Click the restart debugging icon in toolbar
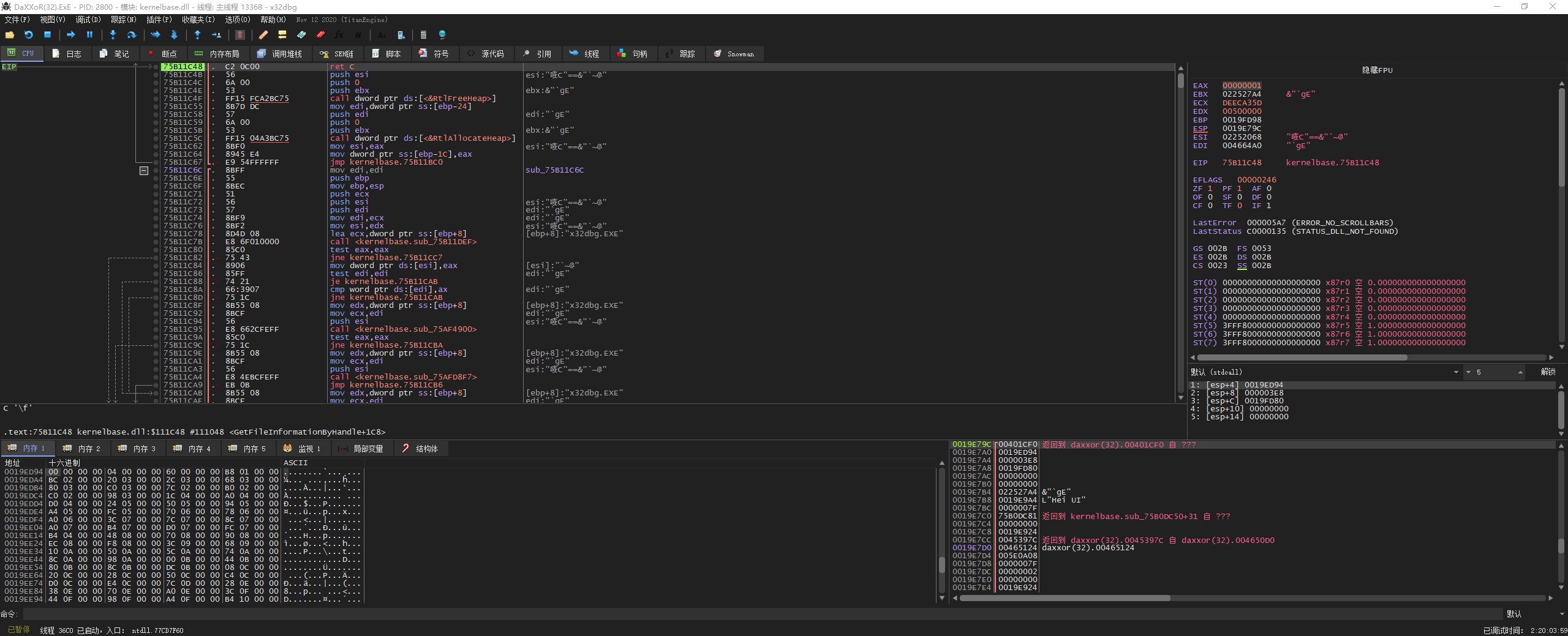 (28, 35)
